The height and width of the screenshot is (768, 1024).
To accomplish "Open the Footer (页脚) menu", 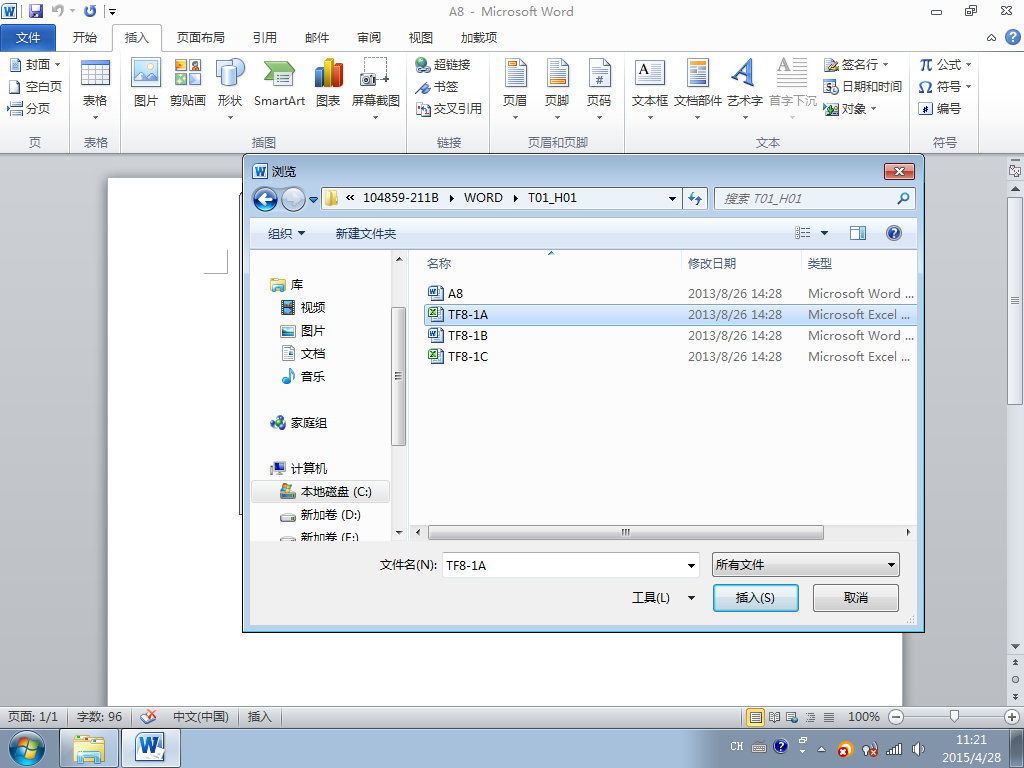I will point(557,88).
